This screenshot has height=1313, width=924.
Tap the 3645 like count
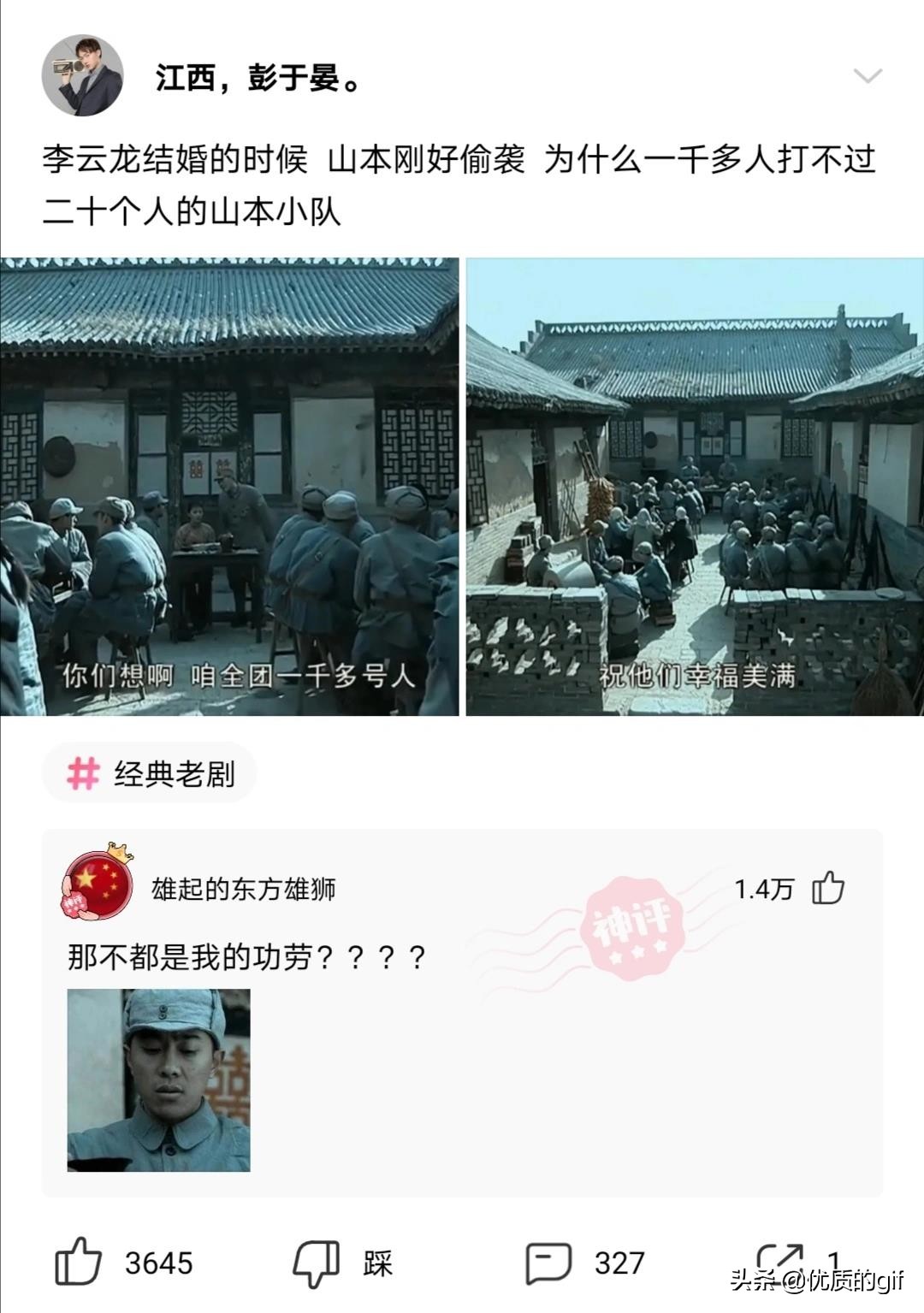(x=159, y=1263)
